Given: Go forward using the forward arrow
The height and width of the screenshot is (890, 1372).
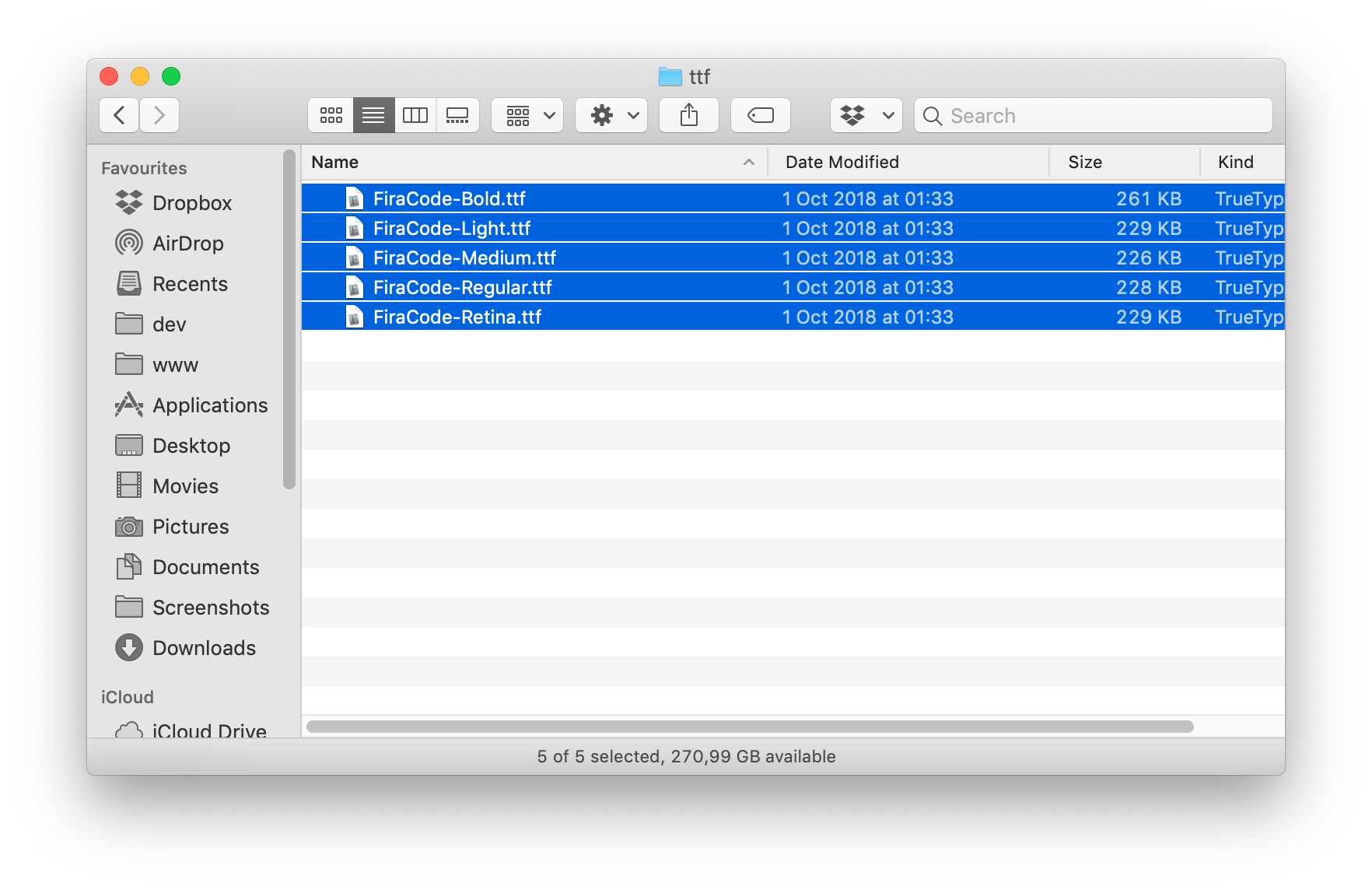Looking at the screenshot, I should tap(159, 116).
